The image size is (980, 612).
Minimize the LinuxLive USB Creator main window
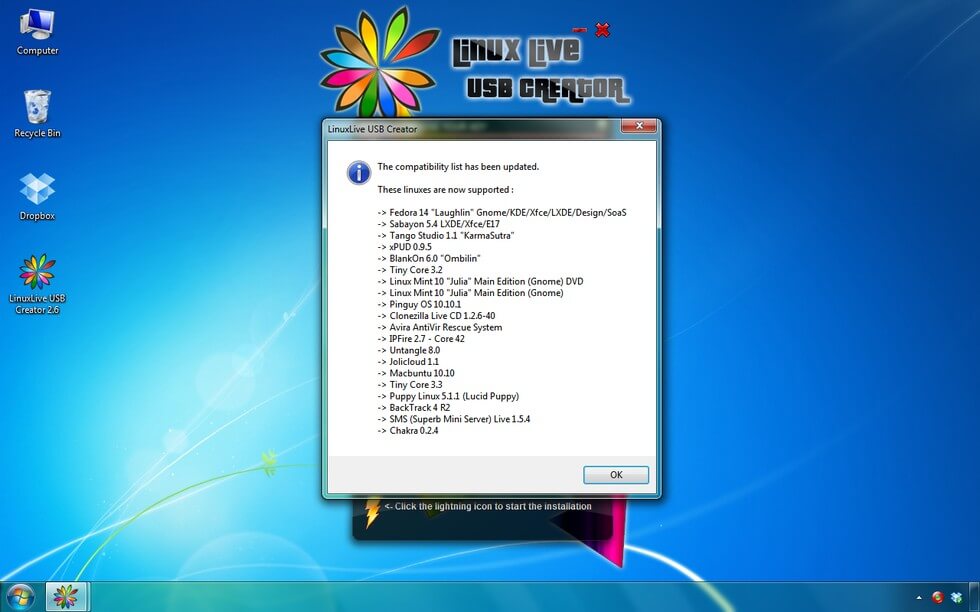[580, 29]
